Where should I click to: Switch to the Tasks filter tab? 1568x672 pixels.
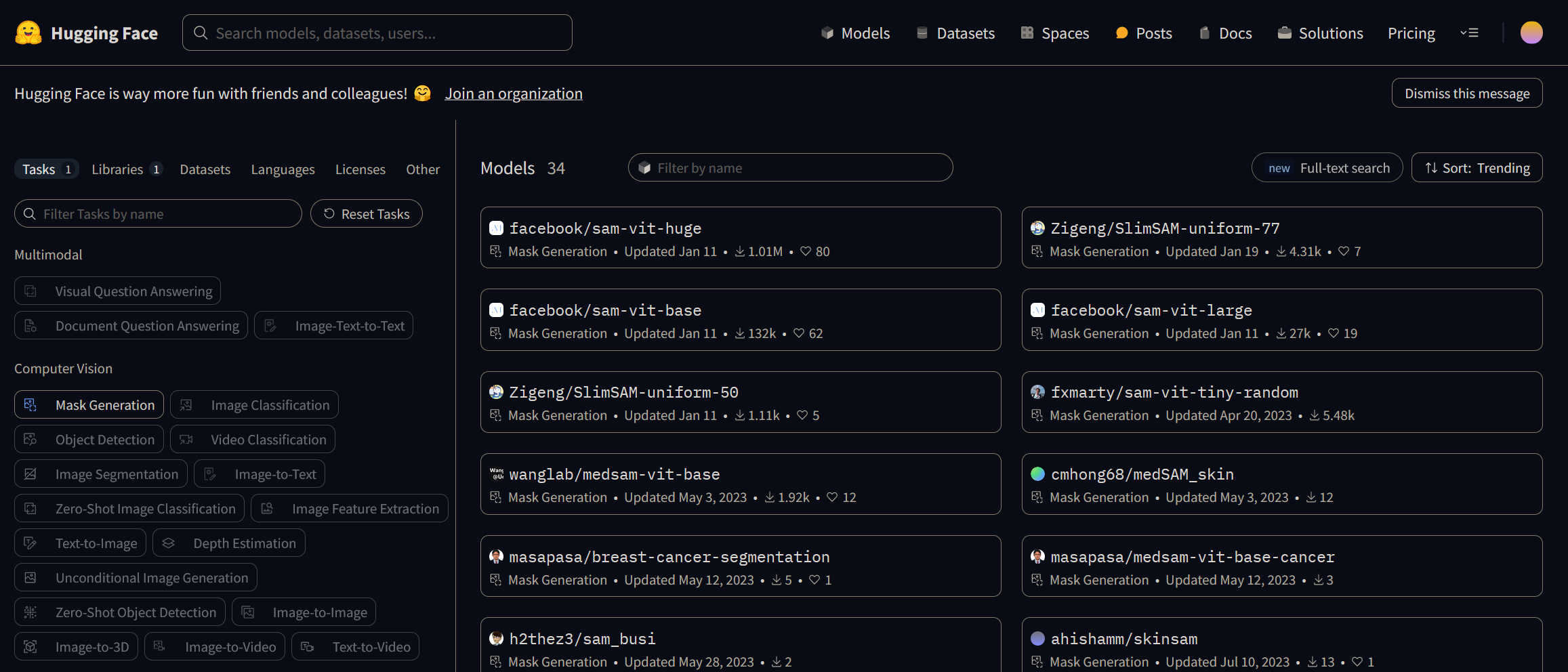47,169
